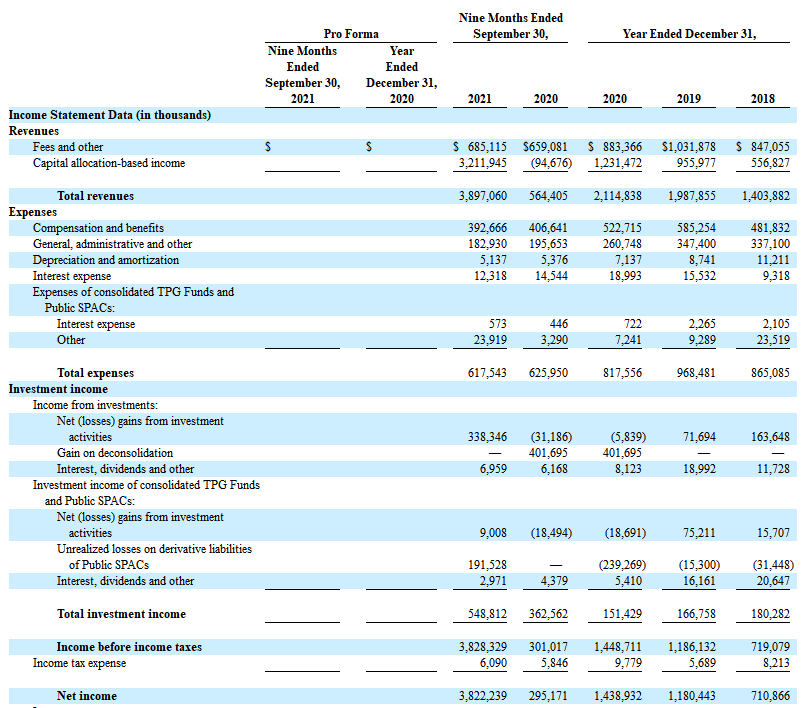804x708 pixels.
Task: Click the value 2,265 in interest expense
Action: (x=702, y=324)
